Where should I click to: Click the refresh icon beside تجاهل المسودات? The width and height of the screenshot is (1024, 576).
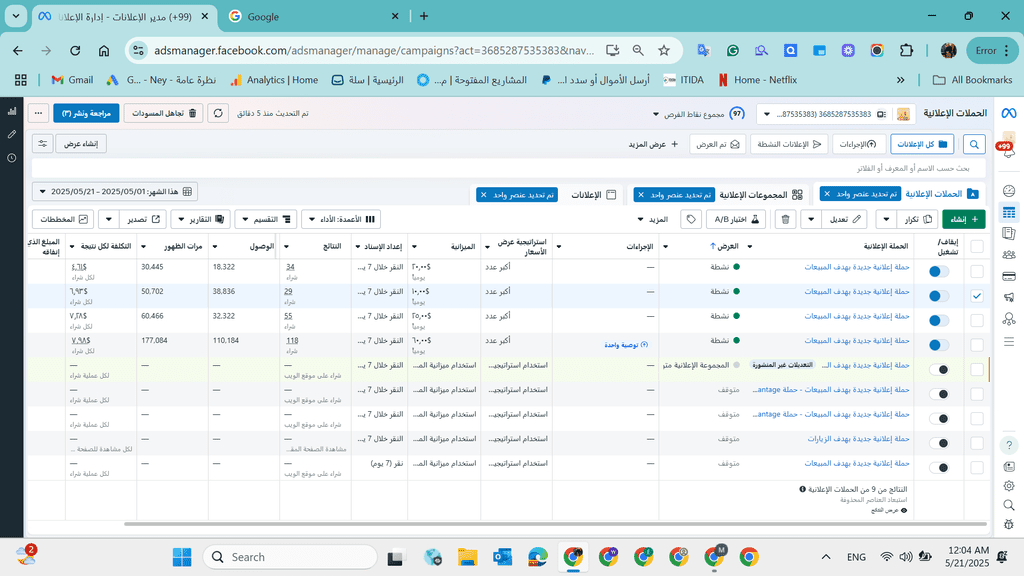[x=219, y=114]
